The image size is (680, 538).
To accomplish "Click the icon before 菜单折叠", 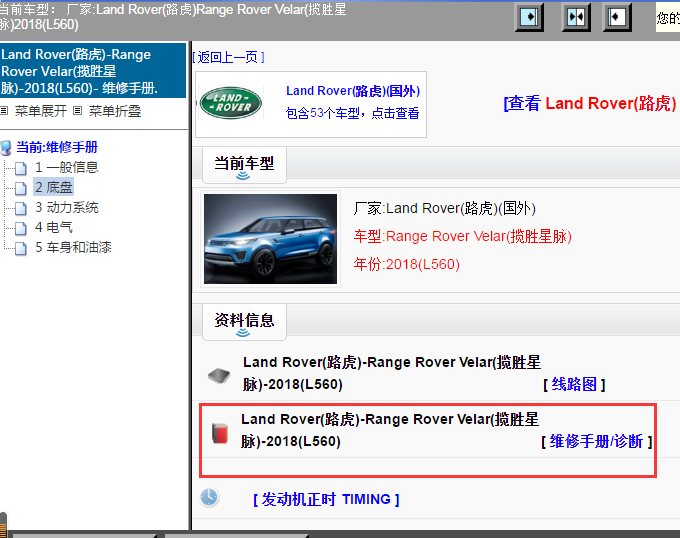I will (x=78, y=111).
